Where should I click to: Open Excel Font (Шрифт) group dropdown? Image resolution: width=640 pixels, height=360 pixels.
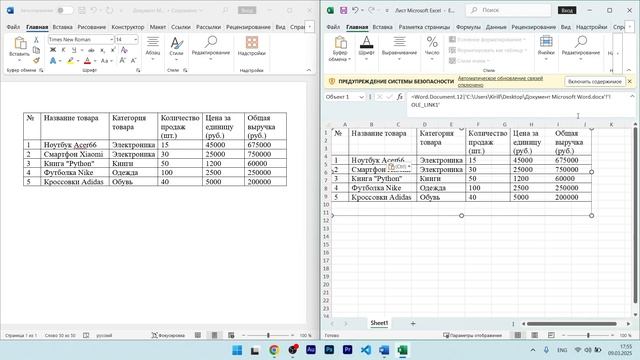(366, 48)
